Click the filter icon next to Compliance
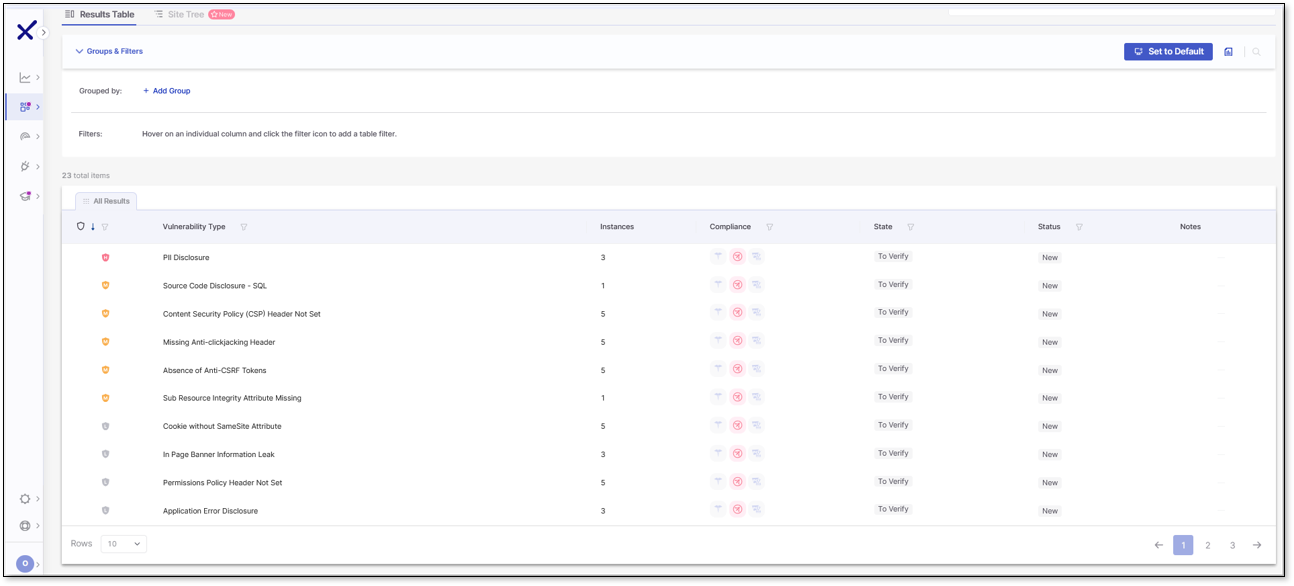Viewport: 1294px width, 586px height. pyautogui.click(x=769, y=227)
